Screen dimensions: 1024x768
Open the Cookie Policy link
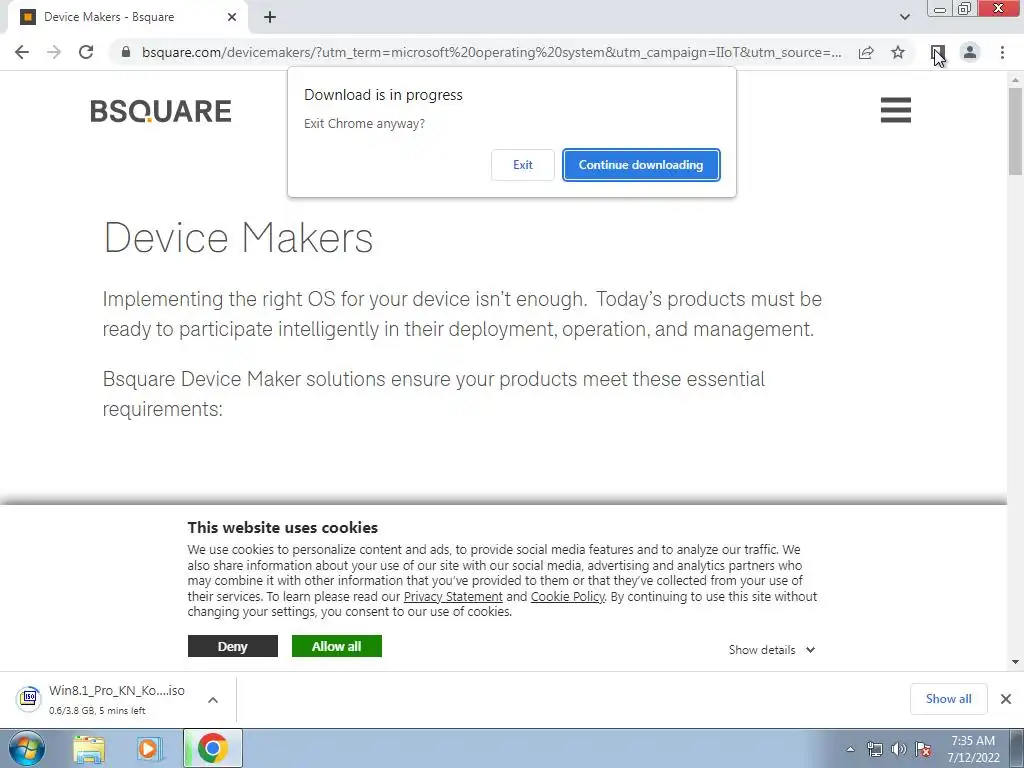tap(567, 596)
